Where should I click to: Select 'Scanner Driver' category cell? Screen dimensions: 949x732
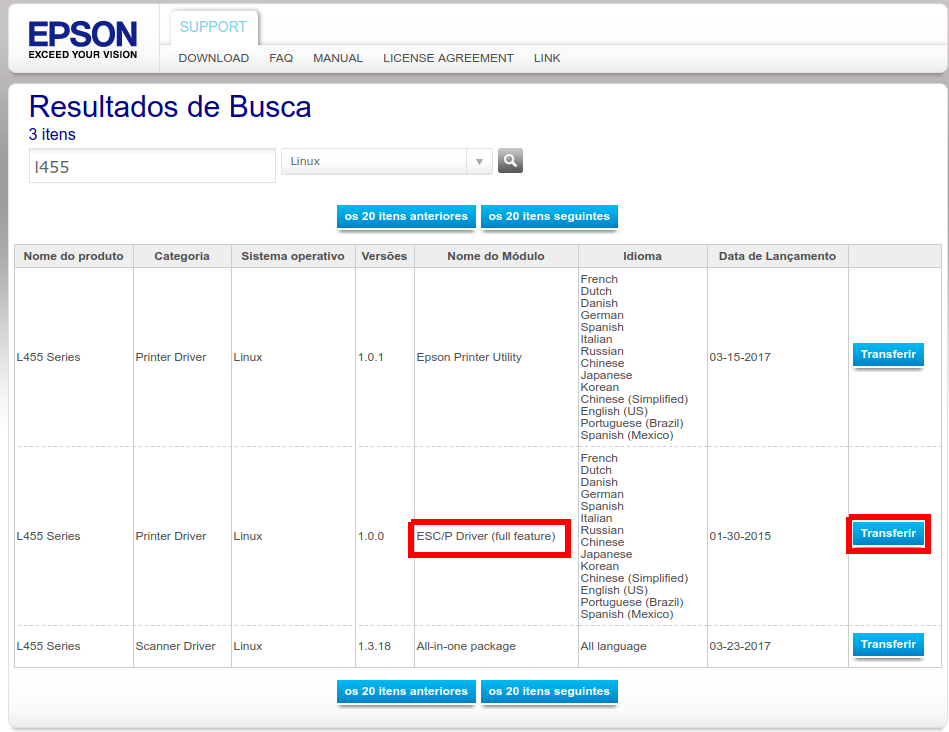pyautogui.click(x=176, y=646)
